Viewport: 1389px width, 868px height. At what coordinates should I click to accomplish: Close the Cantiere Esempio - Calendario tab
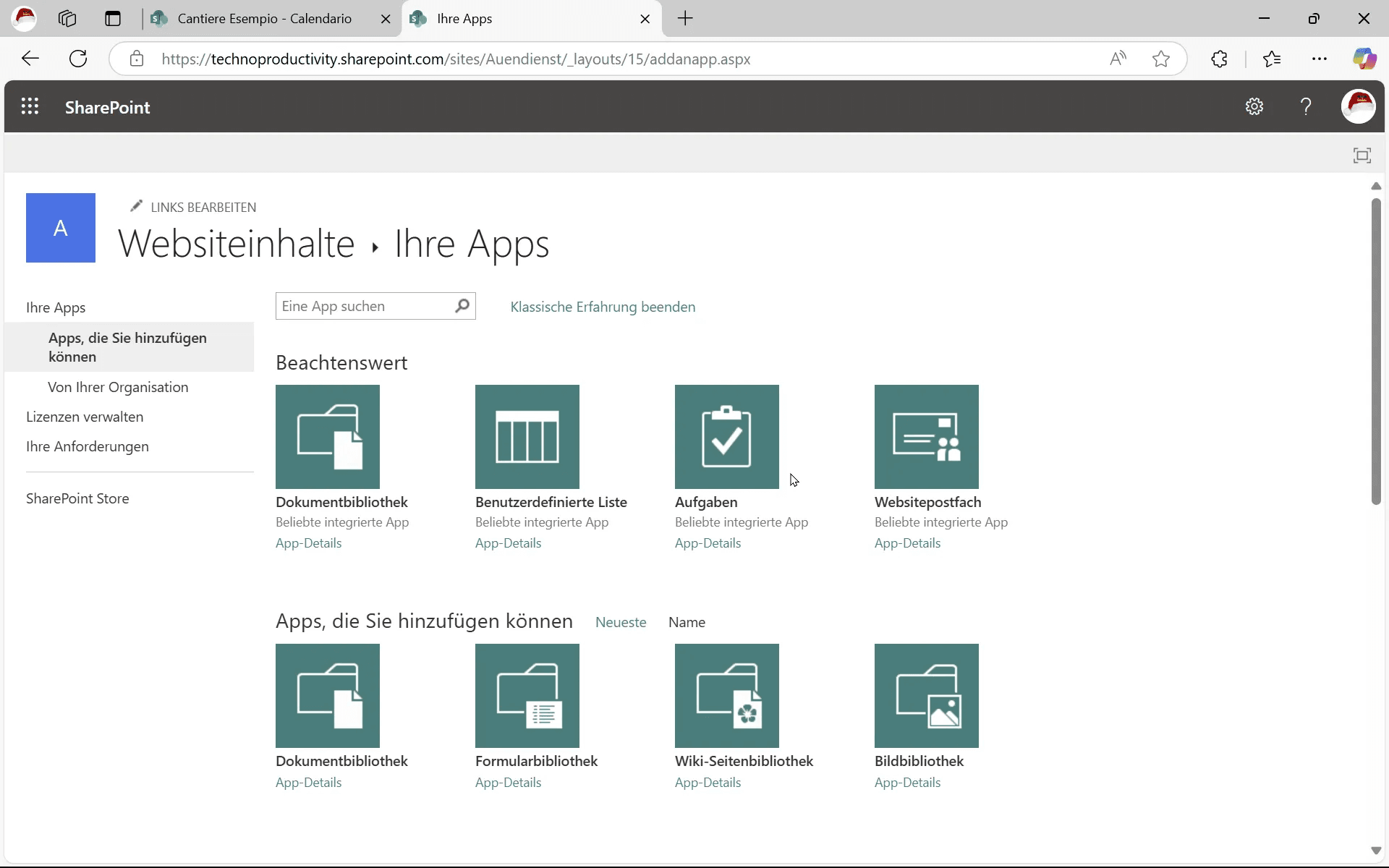386,19
